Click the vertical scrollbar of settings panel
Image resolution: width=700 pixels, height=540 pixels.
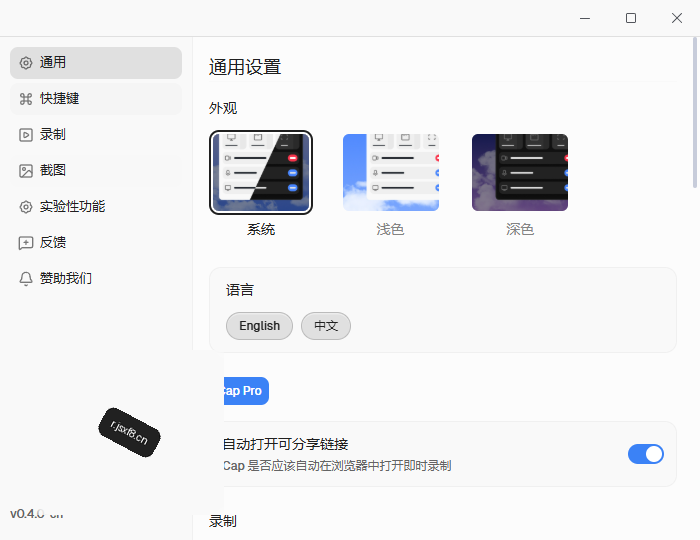click(695, 112)
